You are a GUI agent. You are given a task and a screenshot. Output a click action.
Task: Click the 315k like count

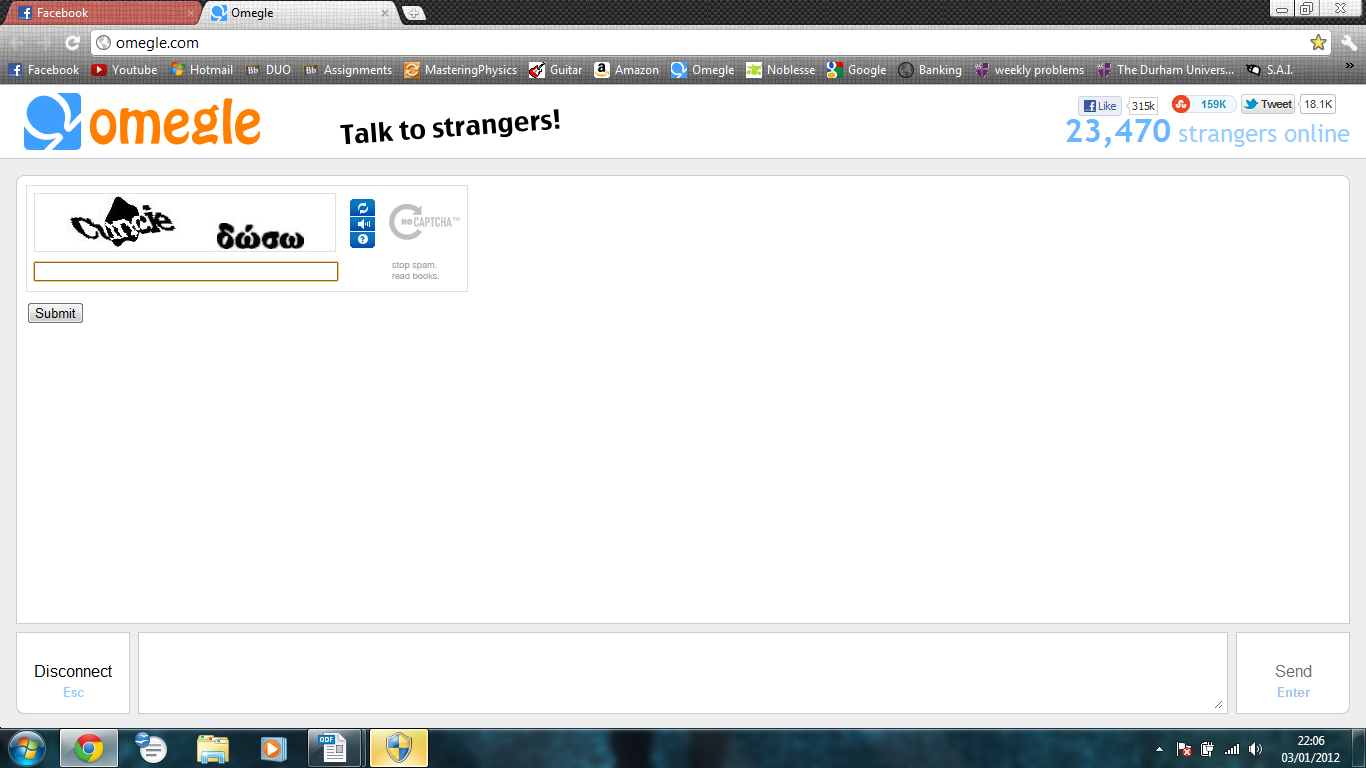[x=1143, y=106]
